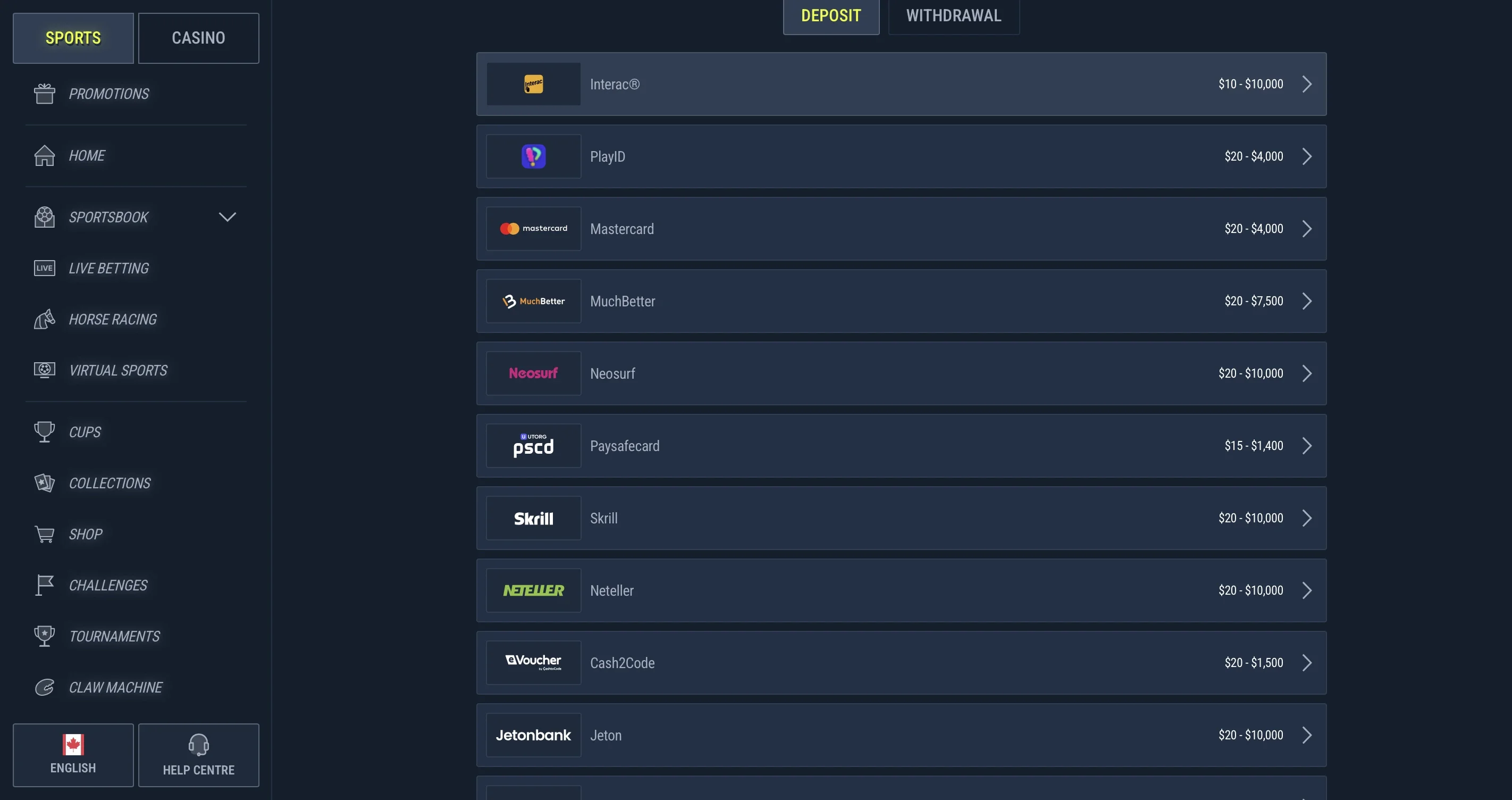Click the Interac $10 - $10,000 limit
The width and height of the screenshot is (1512, 800).
tap(1251, 84)
